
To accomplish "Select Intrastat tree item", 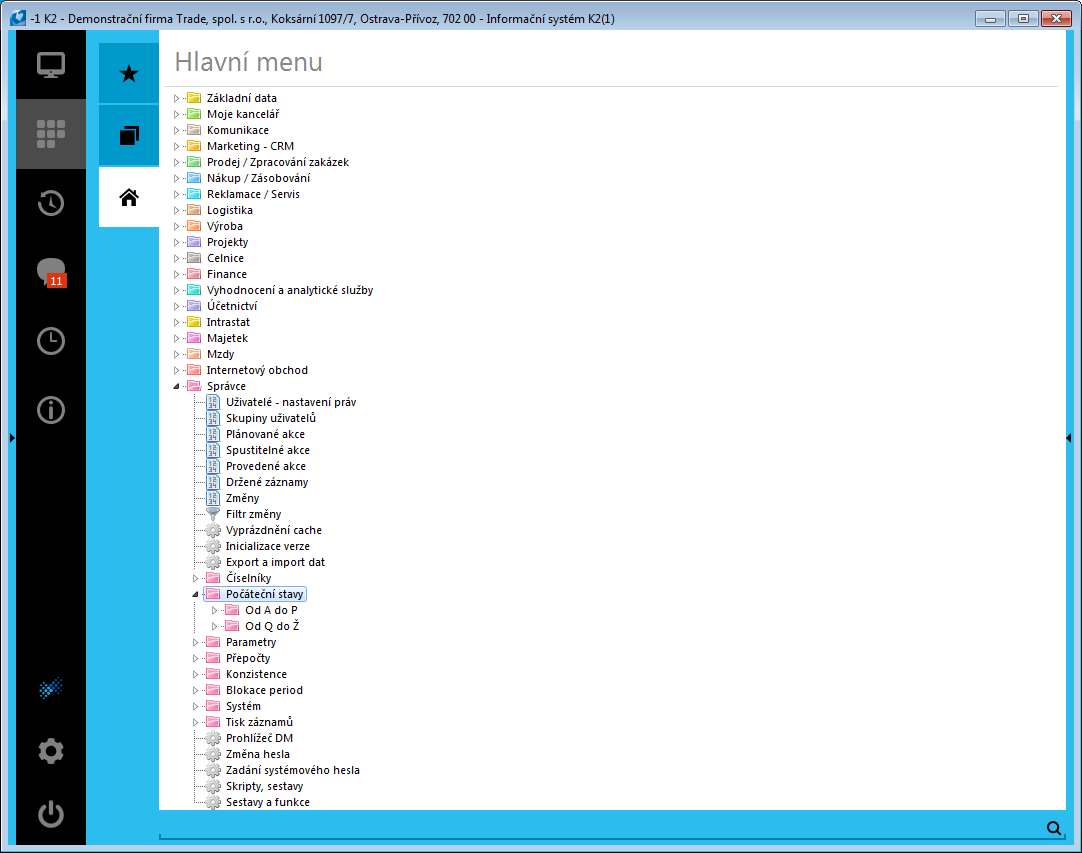I will [228, 322].
